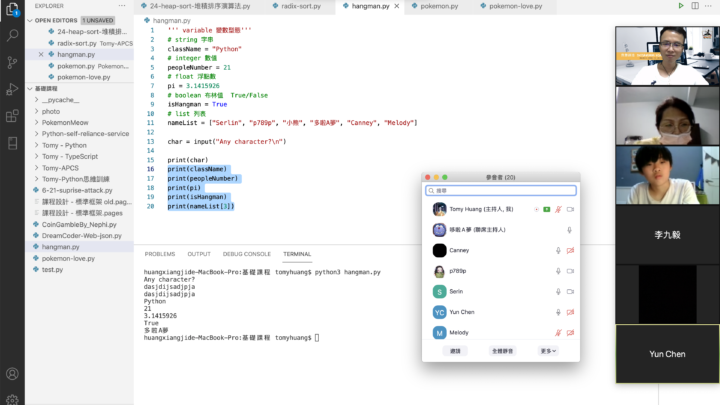Toggle Tomy Huang's muted microphone icon
This screenshot has width=720, height=405.
coord(558,210)
